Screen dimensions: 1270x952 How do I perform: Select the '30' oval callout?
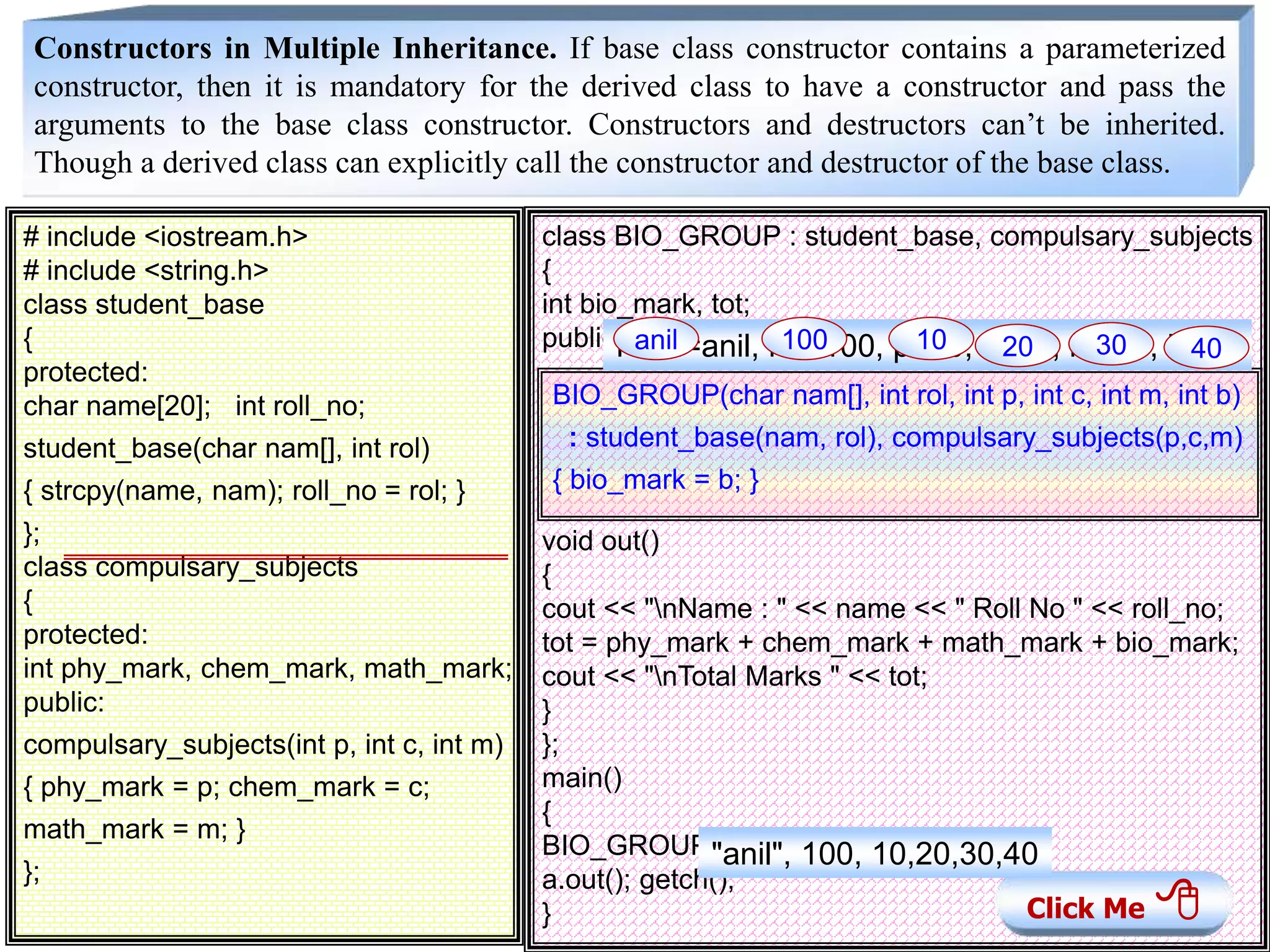[1111, 345]
